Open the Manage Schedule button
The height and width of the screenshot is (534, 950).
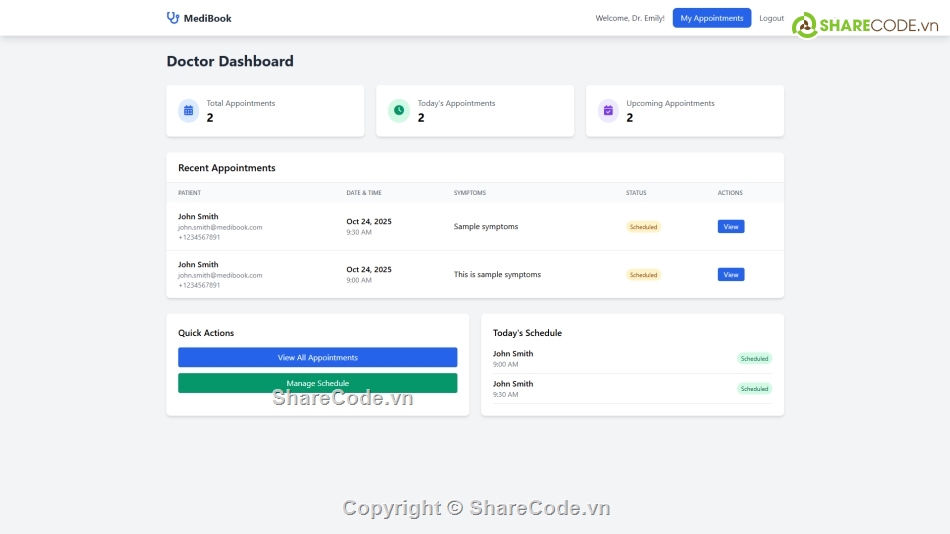(317, 383)
